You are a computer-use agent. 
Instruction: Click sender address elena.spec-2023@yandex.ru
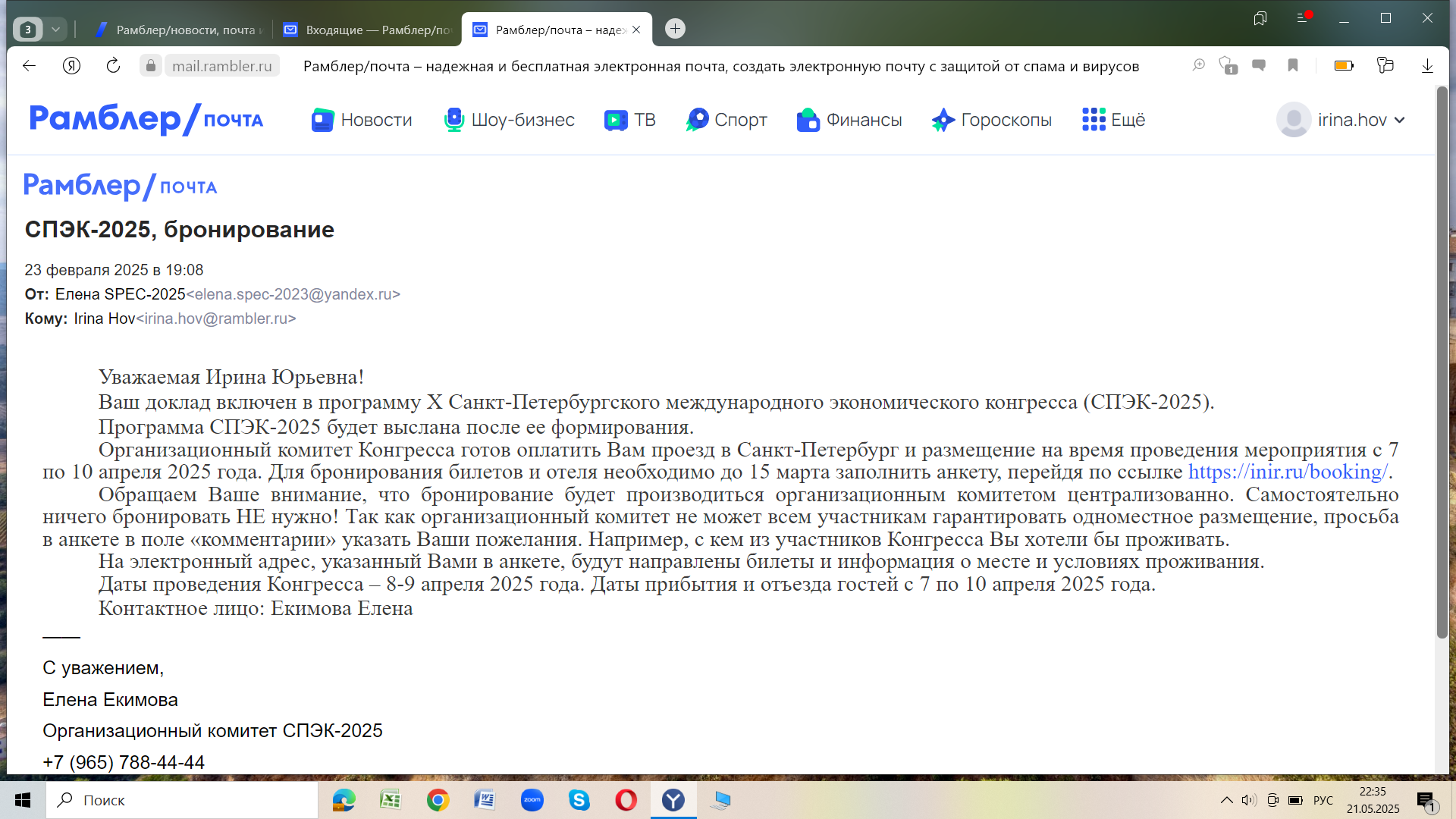click(293, 294)
